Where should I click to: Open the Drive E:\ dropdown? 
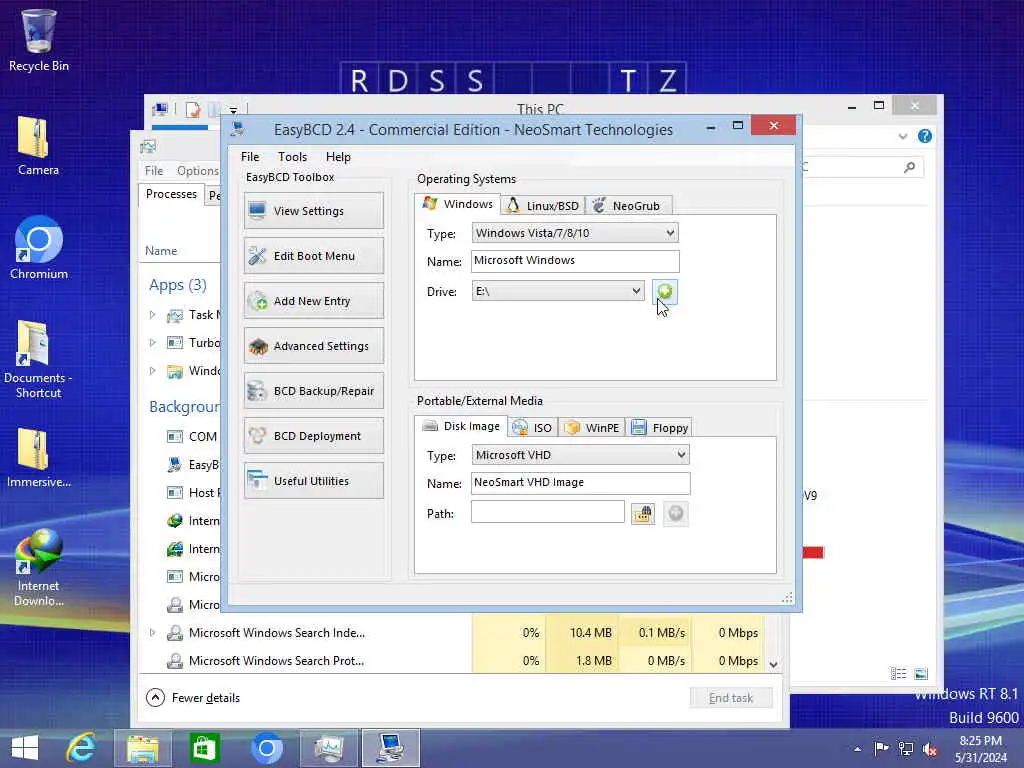click(558, 291)
